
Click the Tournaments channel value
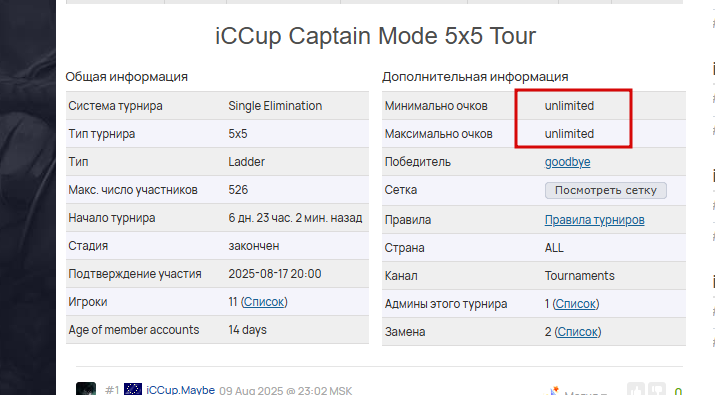(x=580, y=276)
